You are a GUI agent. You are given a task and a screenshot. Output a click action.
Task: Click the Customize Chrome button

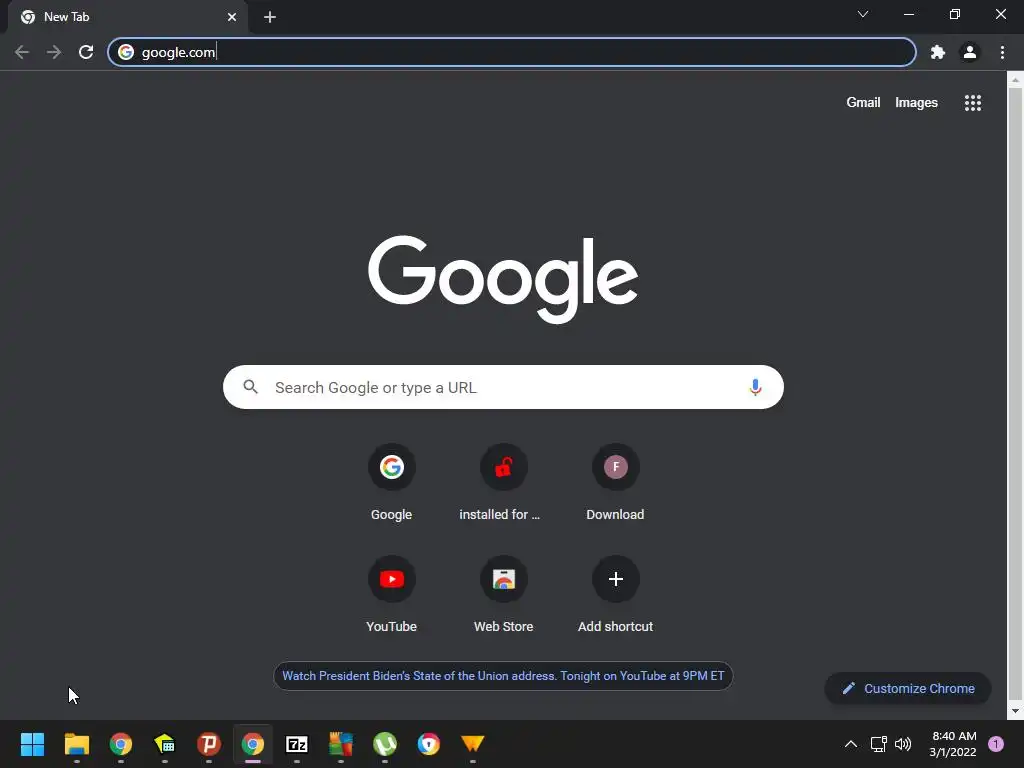point(908,688)
